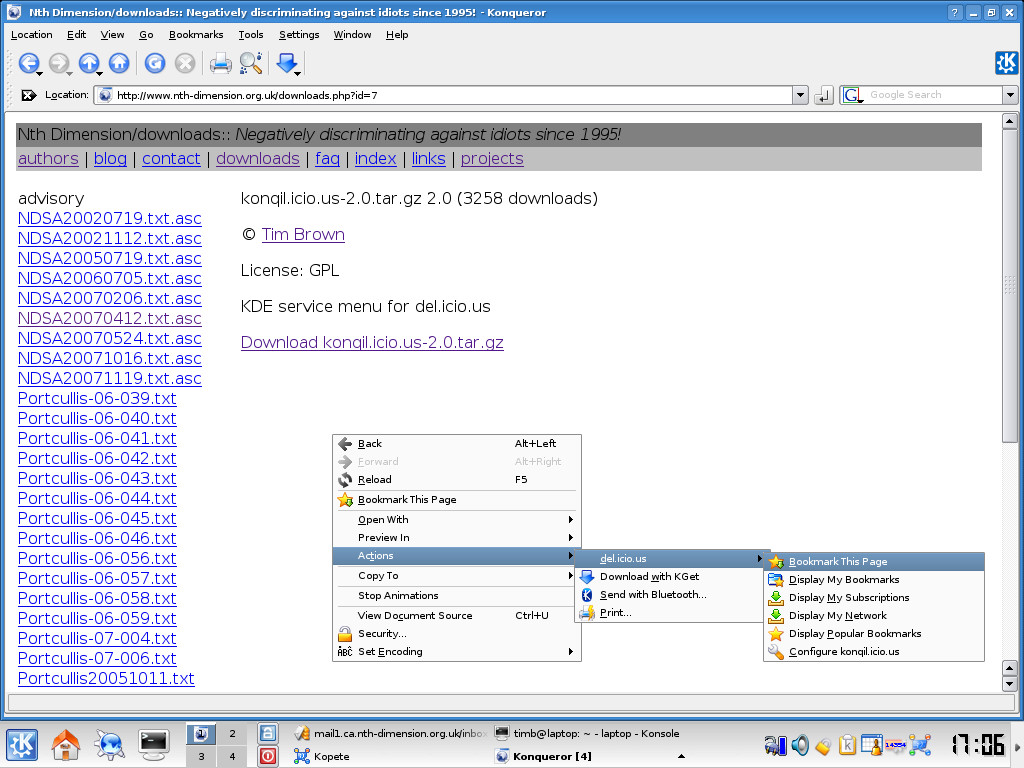Launch Konqueror web browser from taskbar

pyautogui.click(x=109, y=744)
